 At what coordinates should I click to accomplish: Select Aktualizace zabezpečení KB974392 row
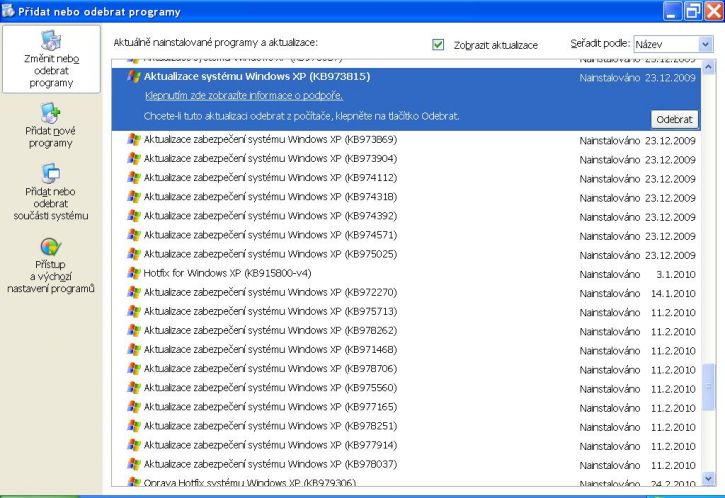click(406, 216)
